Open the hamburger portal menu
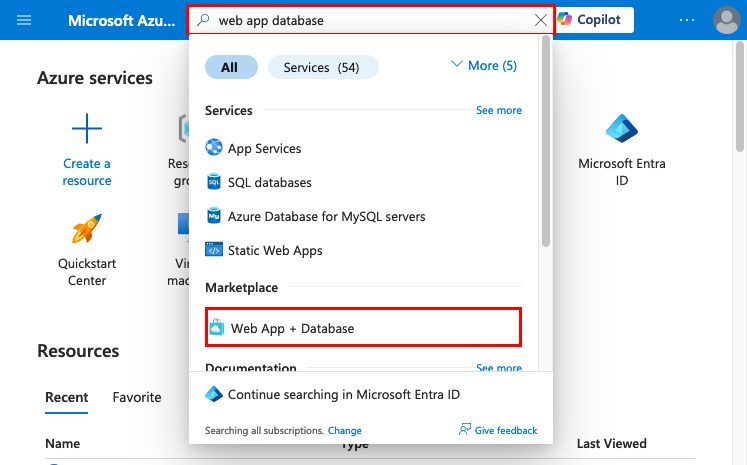 tap(24, 20)
